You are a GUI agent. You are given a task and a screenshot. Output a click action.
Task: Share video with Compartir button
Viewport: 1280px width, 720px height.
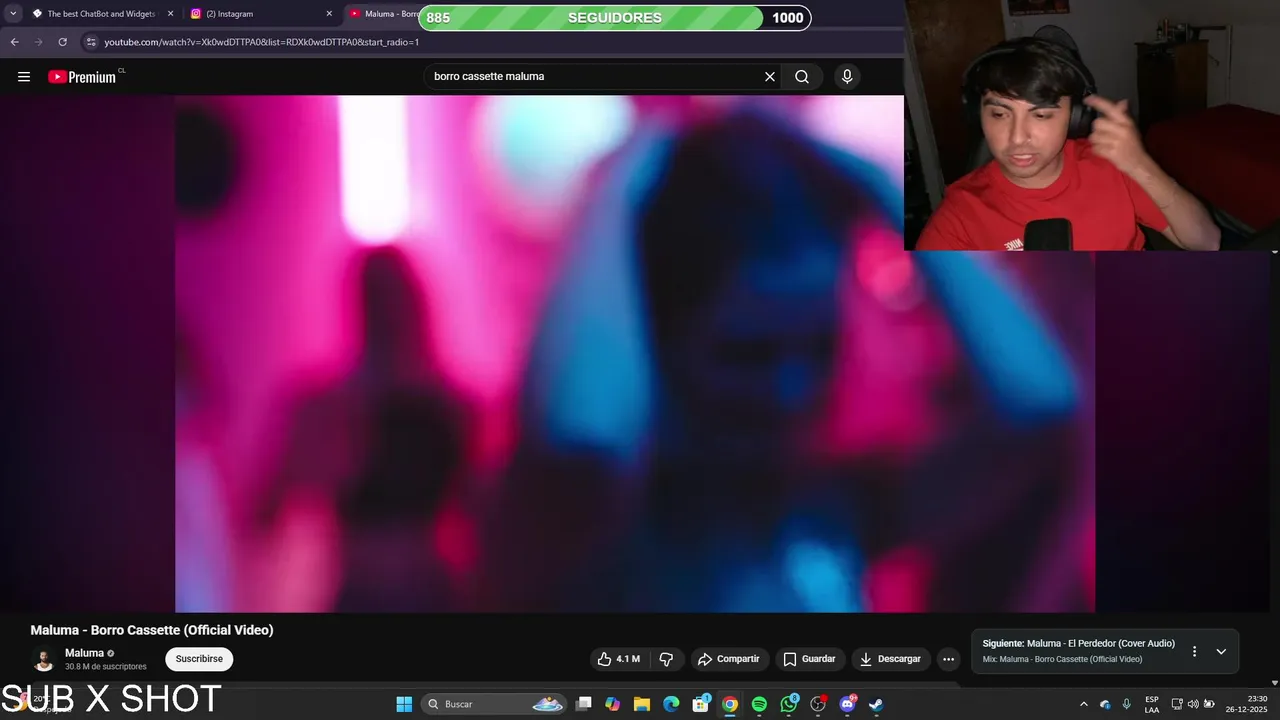point(729,659)
